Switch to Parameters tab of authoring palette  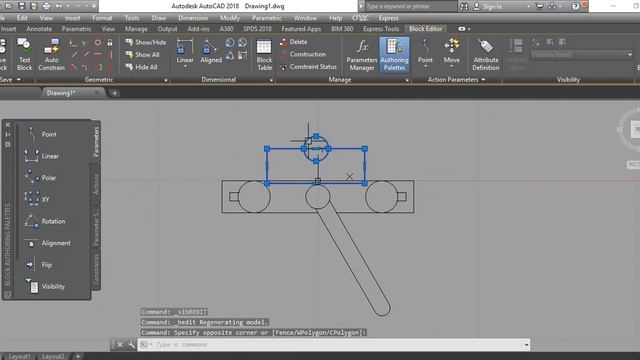pos(96,142)
